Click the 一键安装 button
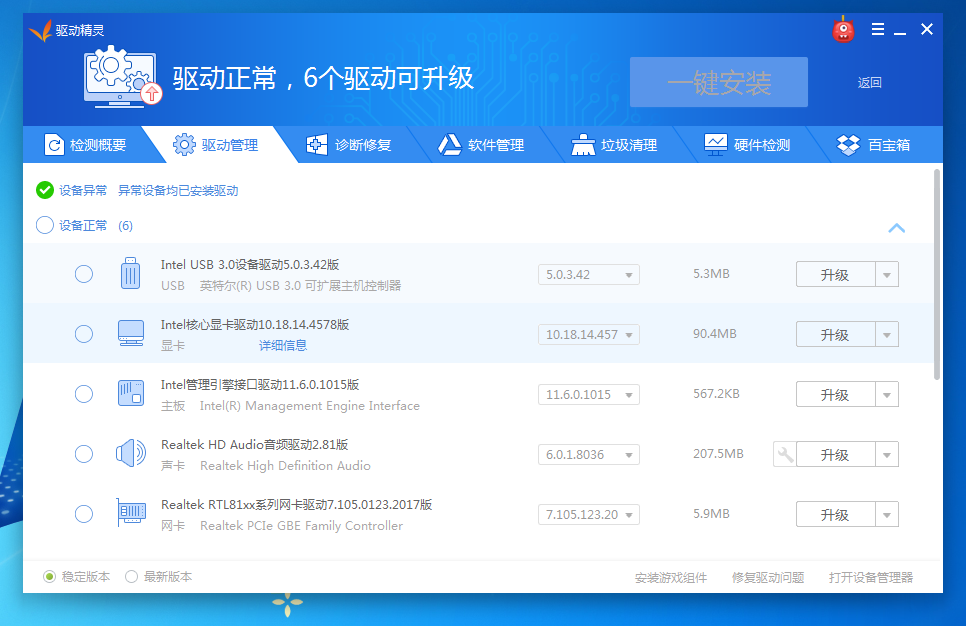The image size is (966, 626). pos(718,83)
